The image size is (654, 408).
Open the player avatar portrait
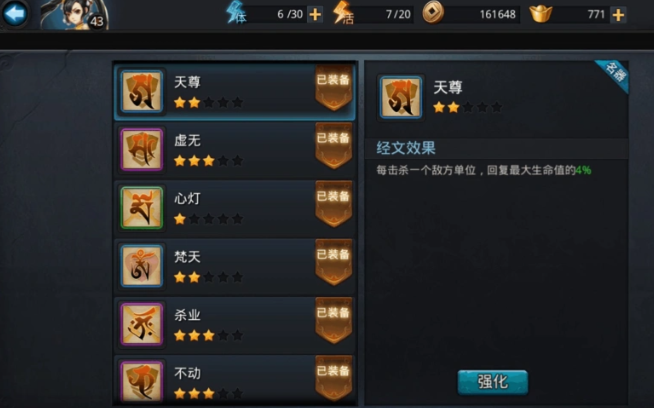[74, 15]
